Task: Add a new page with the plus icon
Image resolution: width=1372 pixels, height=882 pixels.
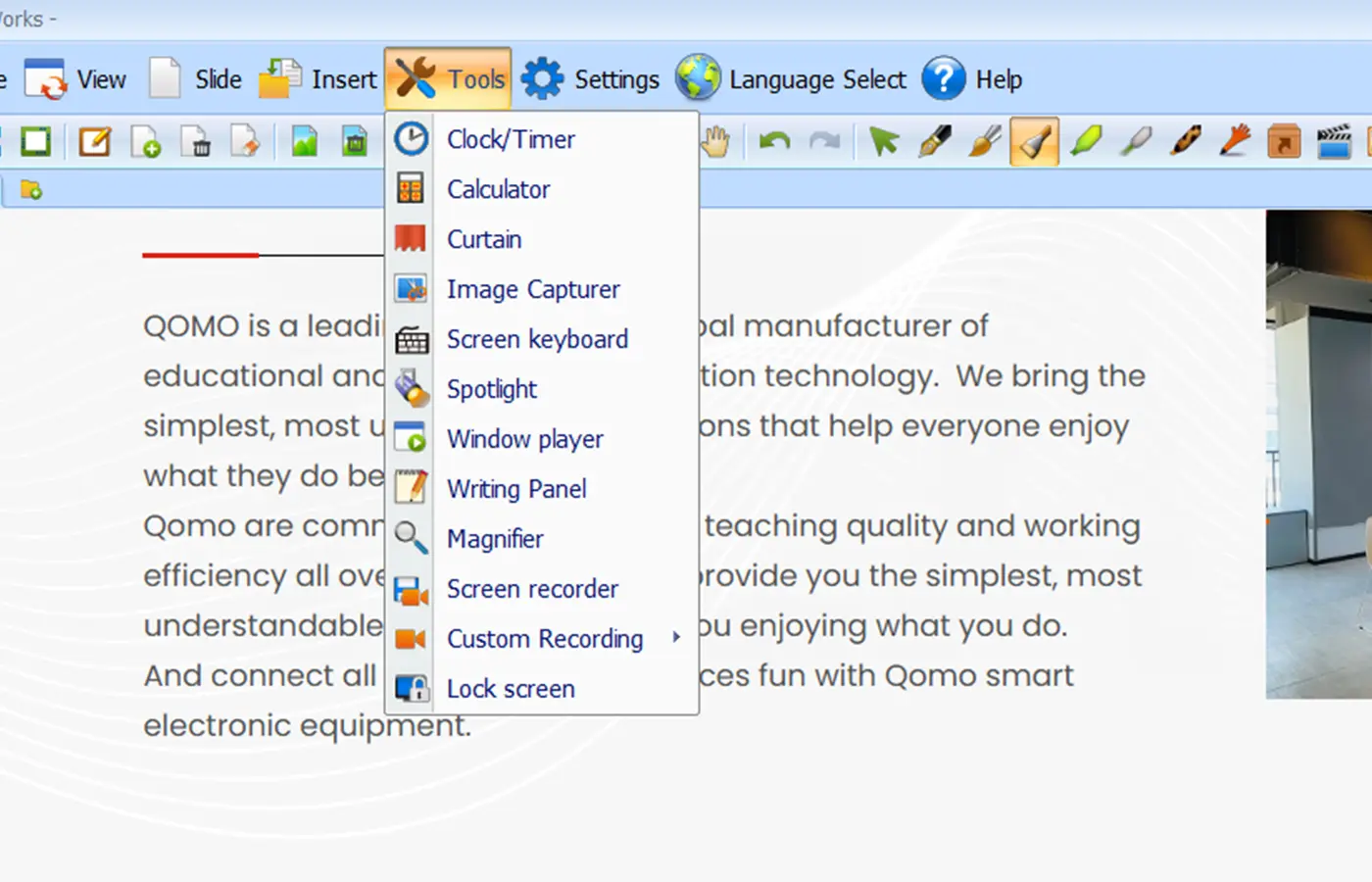Action: point(145,142)
